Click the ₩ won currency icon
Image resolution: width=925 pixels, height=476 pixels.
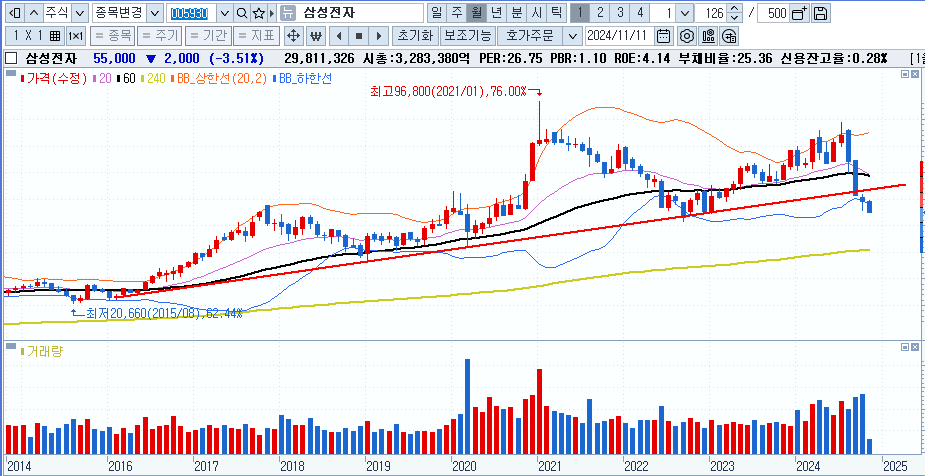click(x=316, y=36)
